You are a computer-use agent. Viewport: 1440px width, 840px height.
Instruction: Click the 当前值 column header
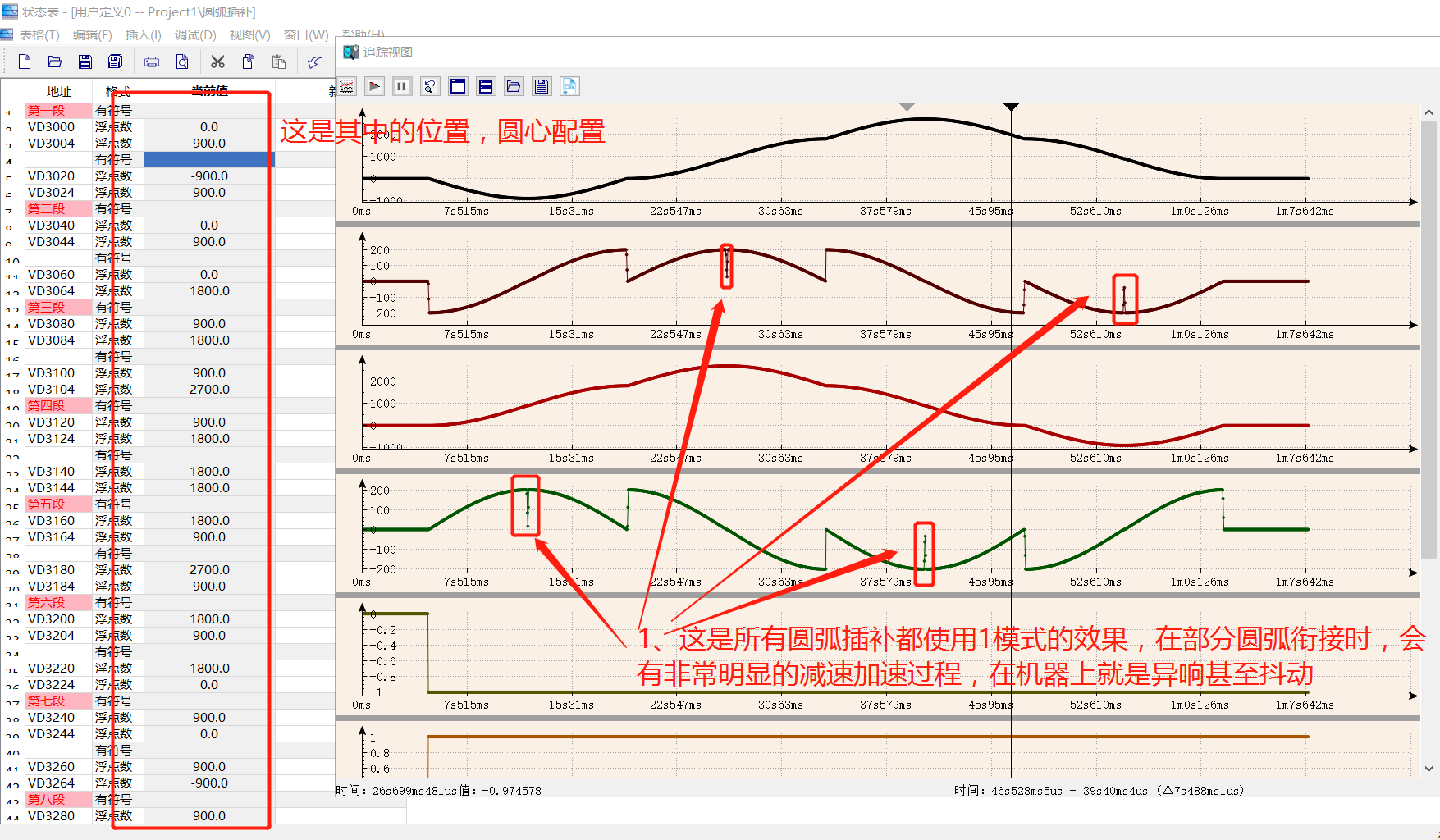pyautogui.click(x=209, y=91)
